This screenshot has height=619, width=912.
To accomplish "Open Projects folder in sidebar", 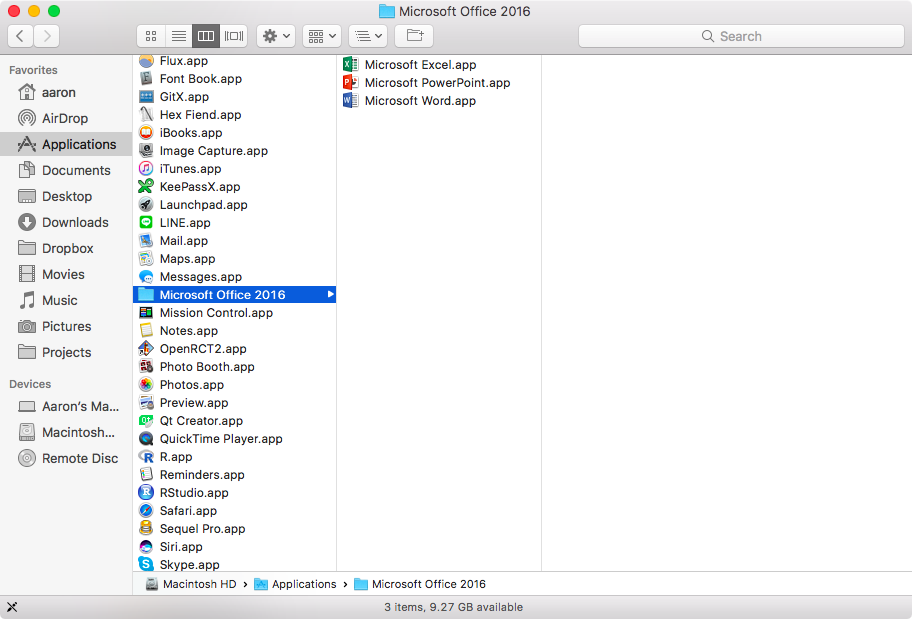I will pos(66,352).
